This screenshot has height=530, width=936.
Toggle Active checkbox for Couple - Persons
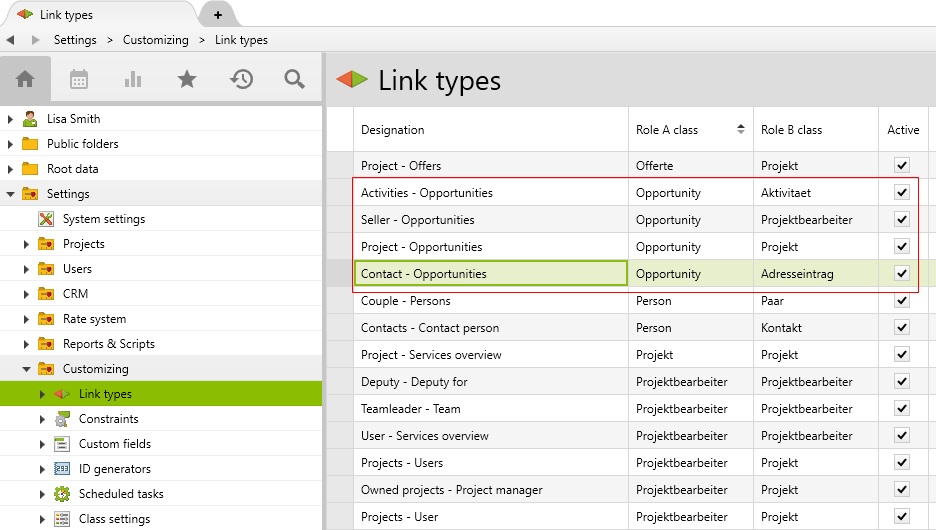(902, 300)
